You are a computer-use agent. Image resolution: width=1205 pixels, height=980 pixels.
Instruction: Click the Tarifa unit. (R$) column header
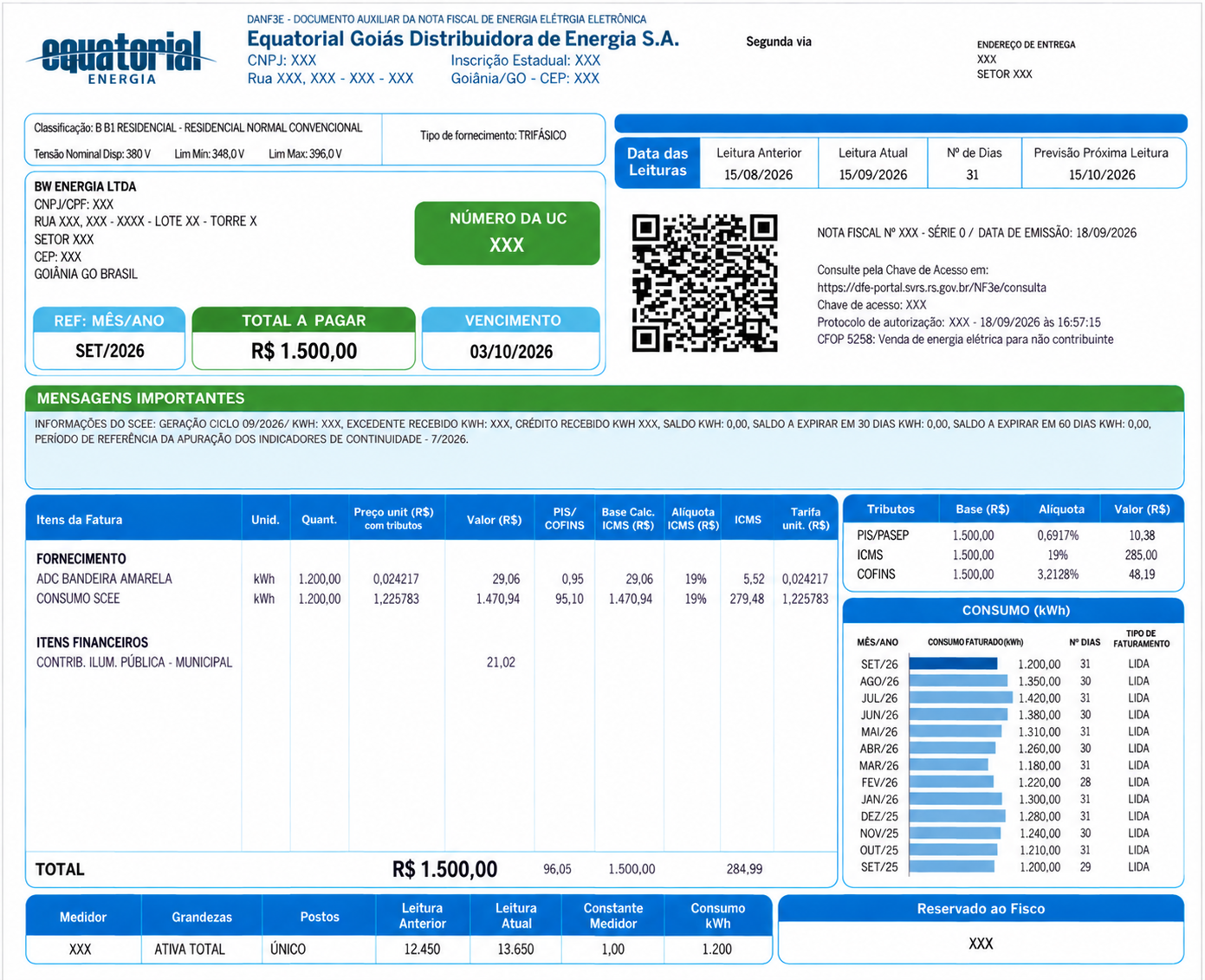806,518
